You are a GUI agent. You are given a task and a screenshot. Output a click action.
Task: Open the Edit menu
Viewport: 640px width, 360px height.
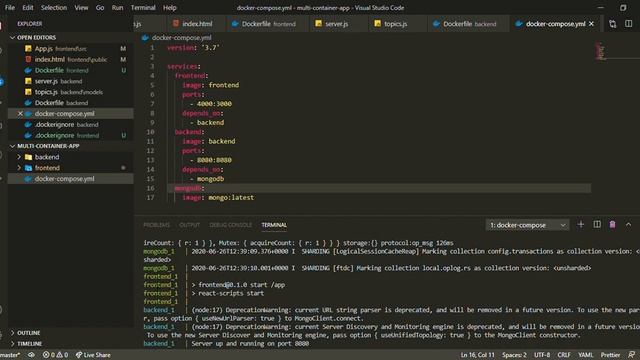[x=28, y=8]
